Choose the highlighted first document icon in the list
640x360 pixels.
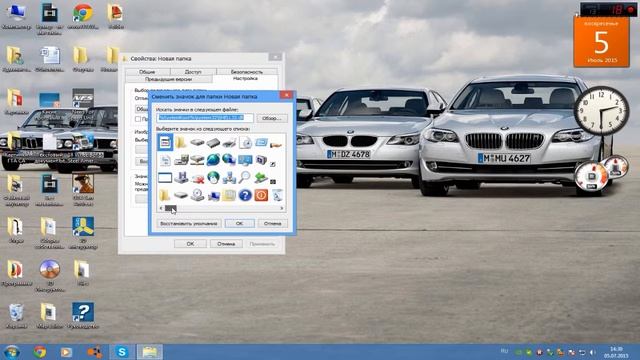[x=165, y=142]
